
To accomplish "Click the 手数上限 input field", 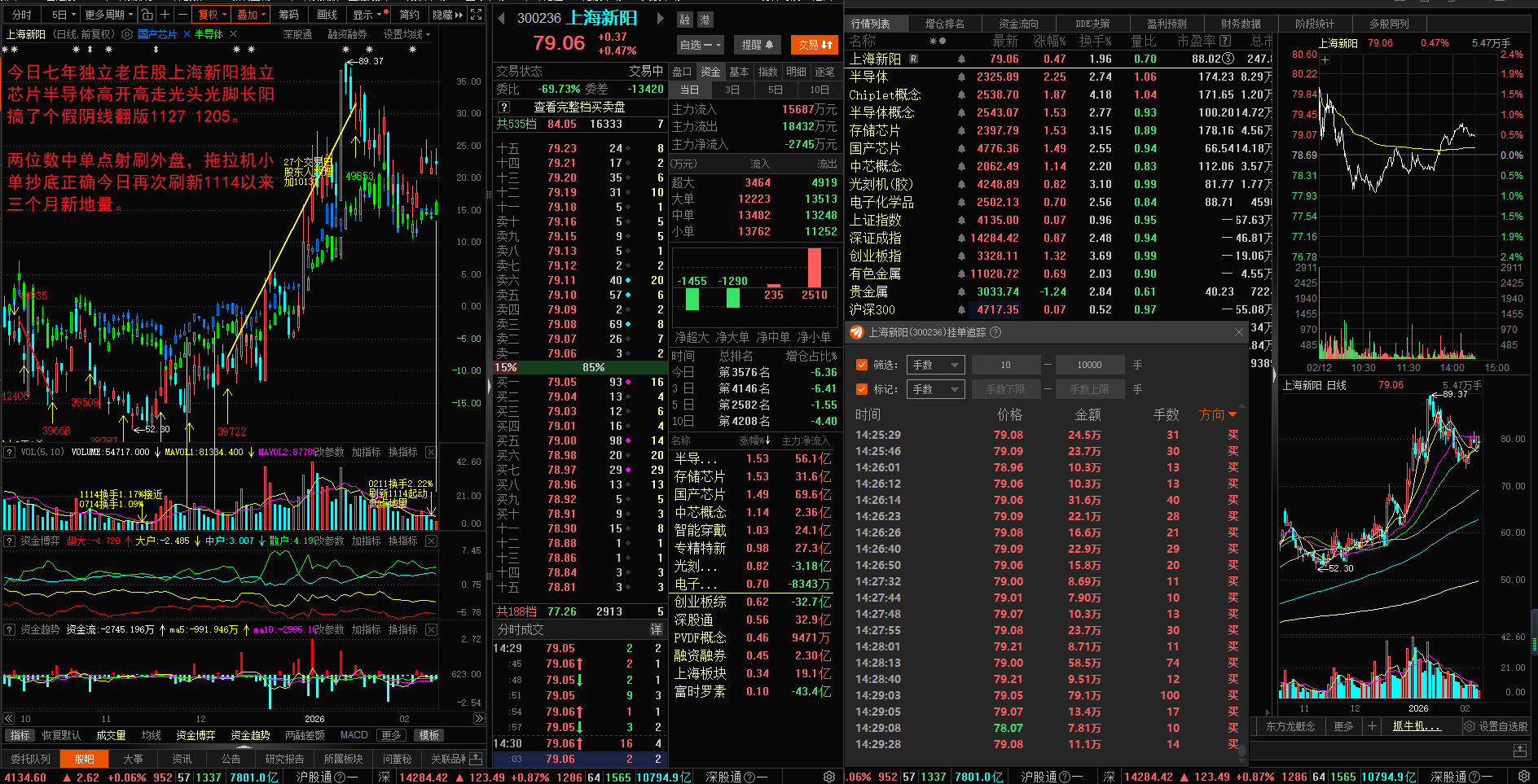I will point(1089,389).
